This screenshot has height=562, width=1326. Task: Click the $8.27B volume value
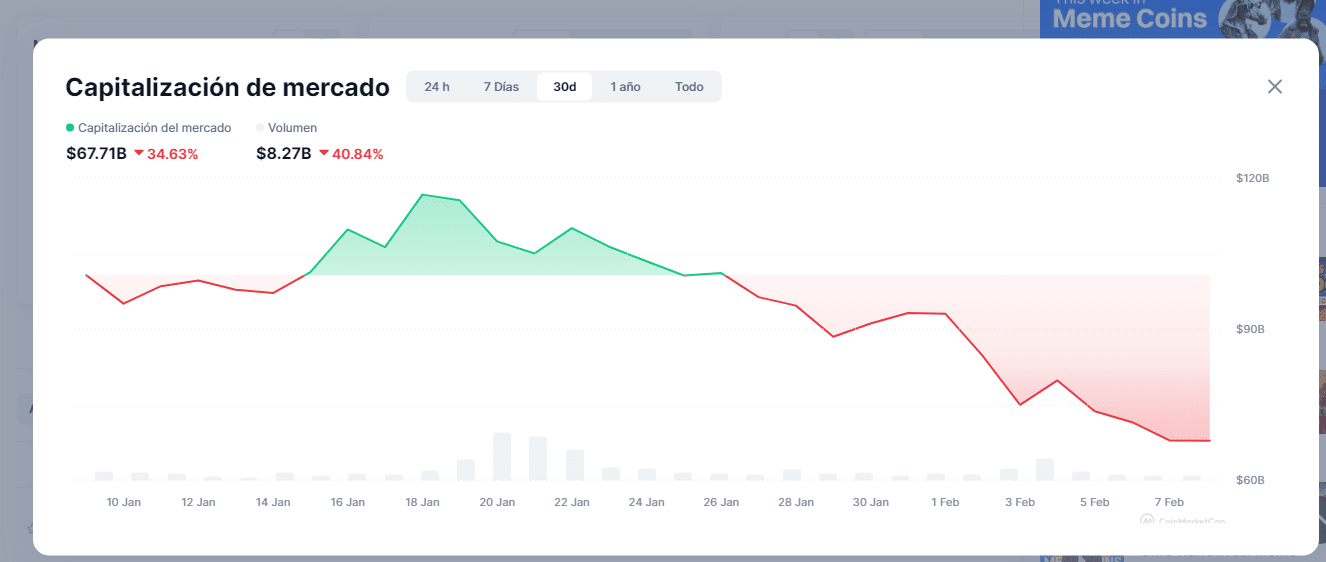point(284,154)
